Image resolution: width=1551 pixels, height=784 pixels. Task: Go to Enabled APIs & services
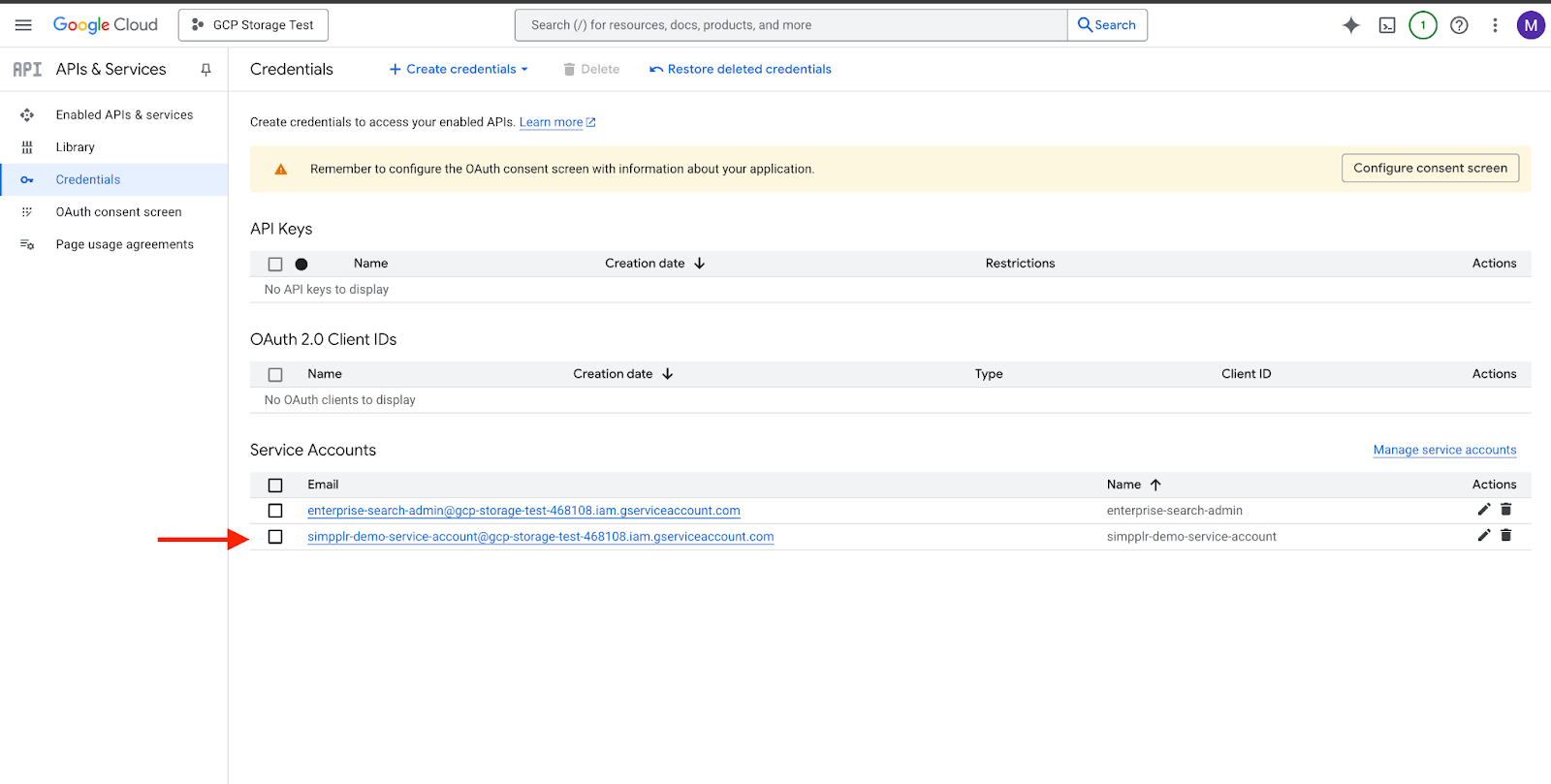click(x=124, y=115)
